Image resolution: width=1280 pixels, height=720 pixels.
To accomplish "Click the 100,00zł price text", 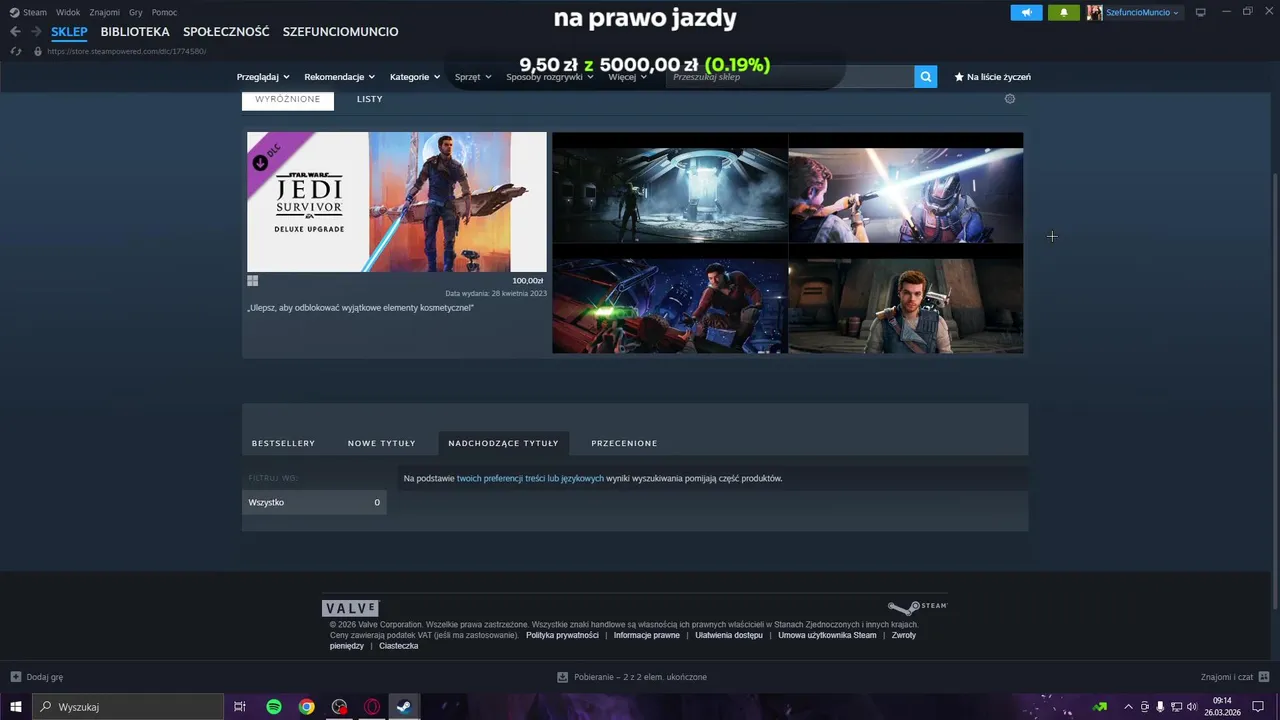I will tap(527, 281).
